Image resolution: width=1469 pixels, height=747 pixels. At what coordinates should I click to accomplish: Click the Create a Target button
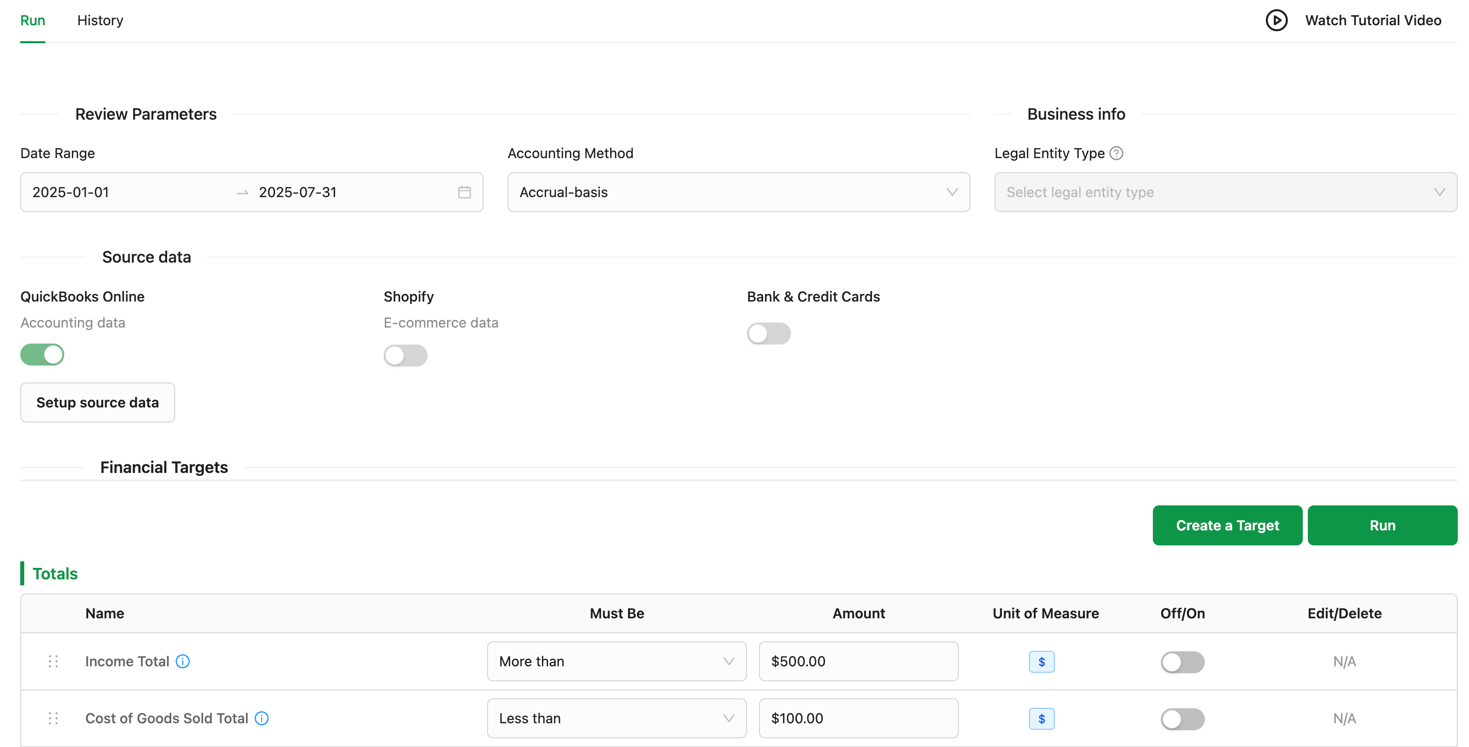click(x=1227, y=525)
